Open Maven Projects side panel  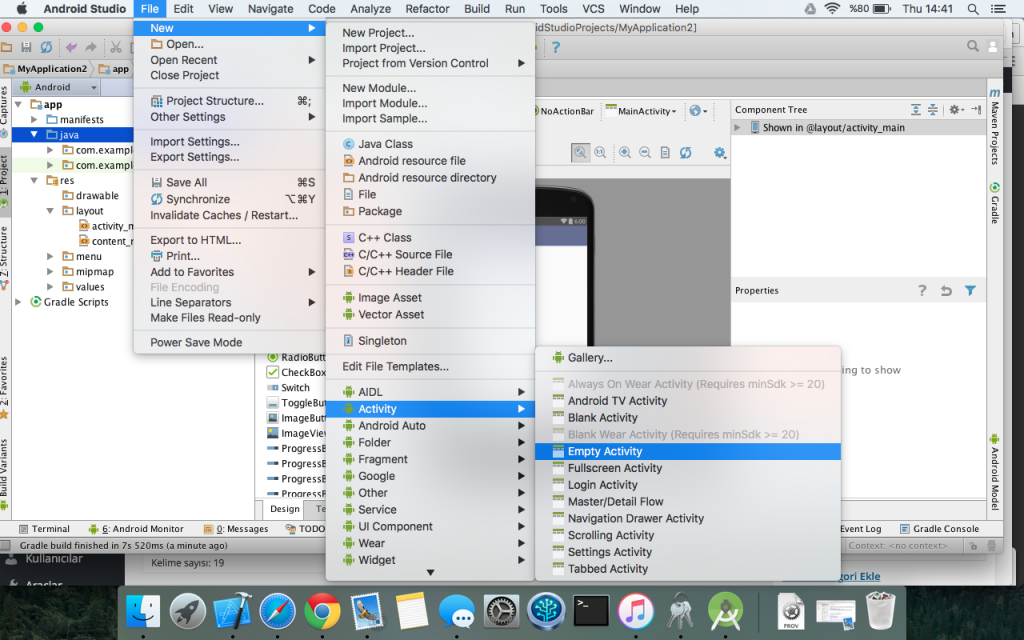pyautogui.click(x=995, y=127)
